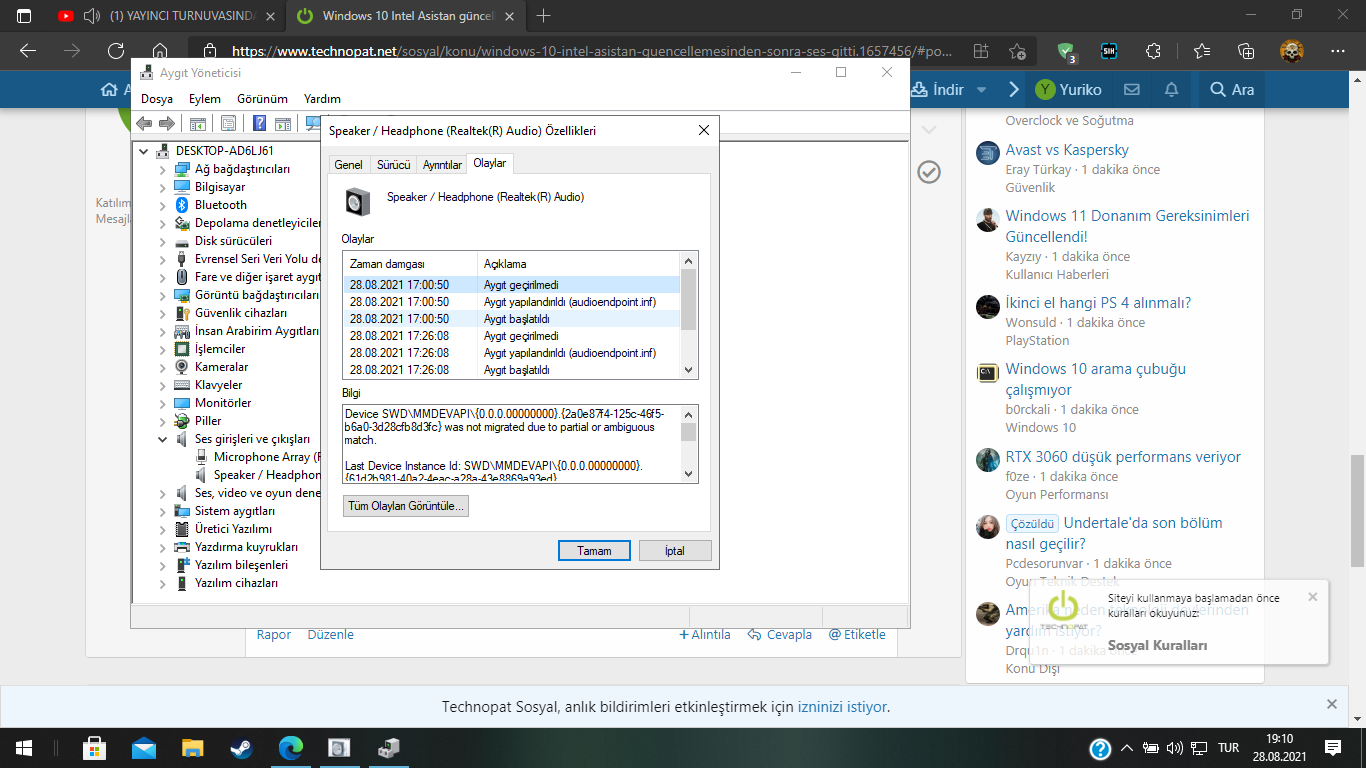
Task: Reload the Technopat page in Edge
Action: point(116,51)
